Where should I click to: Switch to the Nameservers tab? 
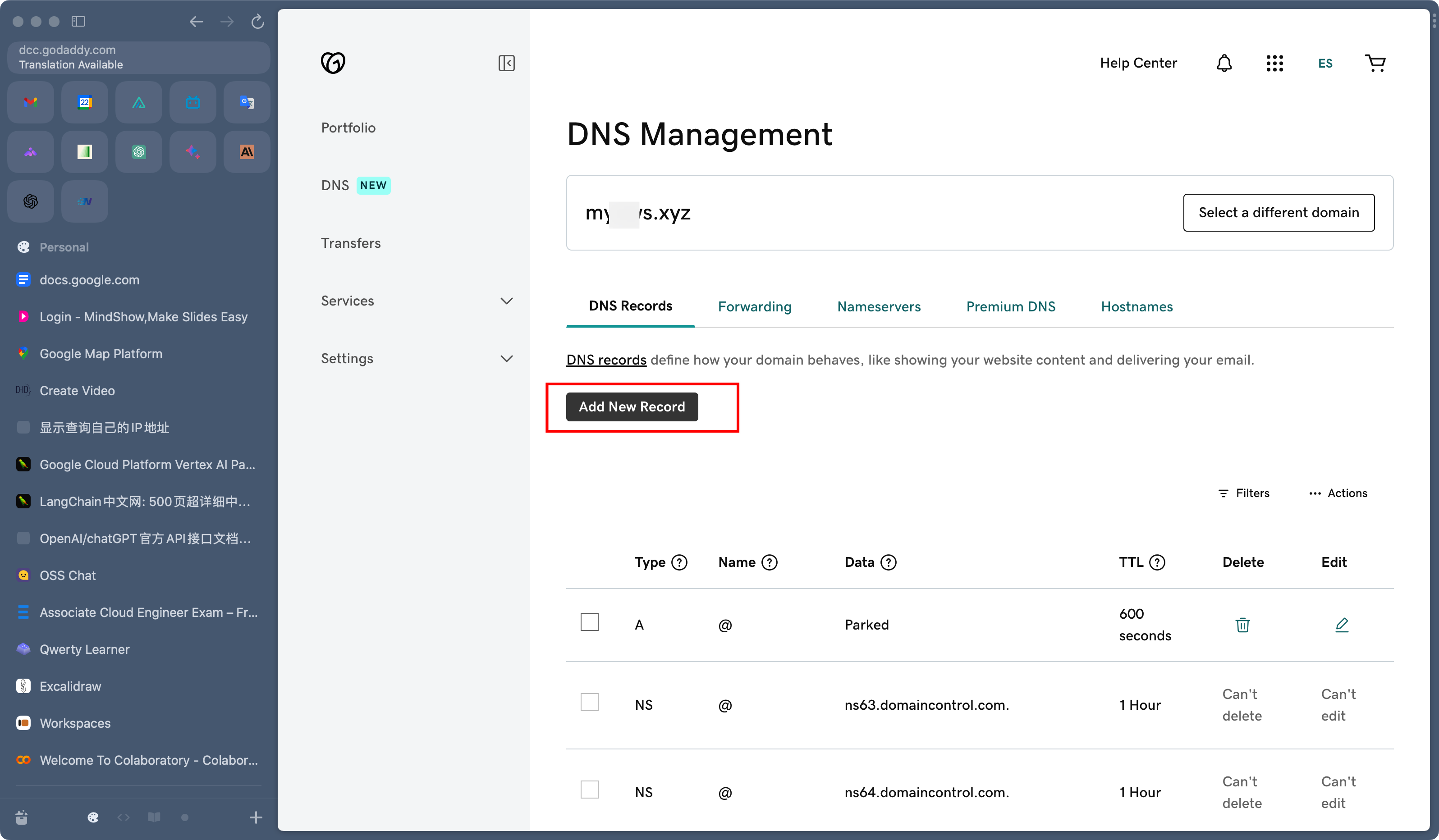[878, 306]
